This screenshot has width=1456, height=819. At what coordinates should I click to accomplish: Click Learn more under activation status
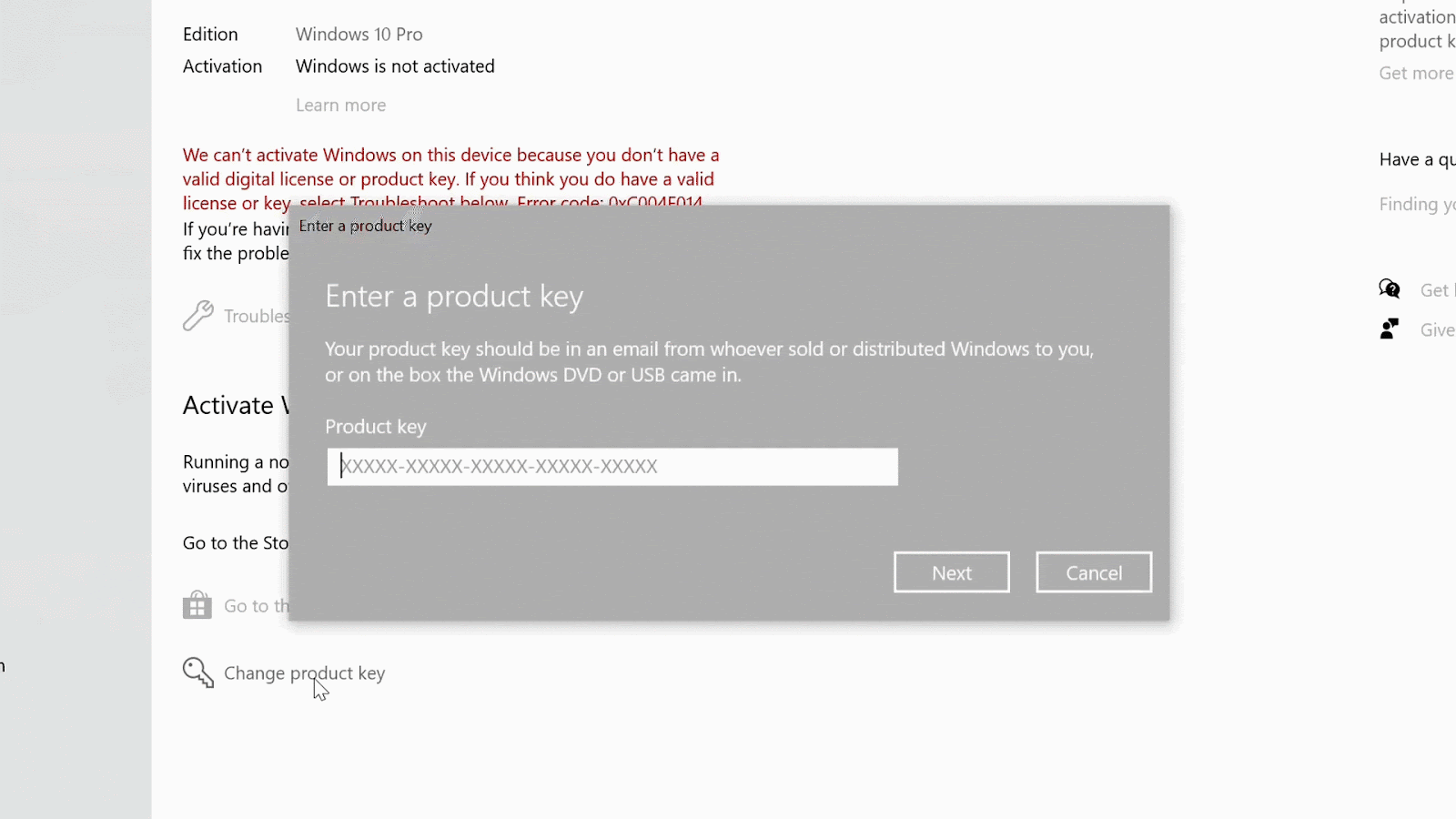coord(340,106)
